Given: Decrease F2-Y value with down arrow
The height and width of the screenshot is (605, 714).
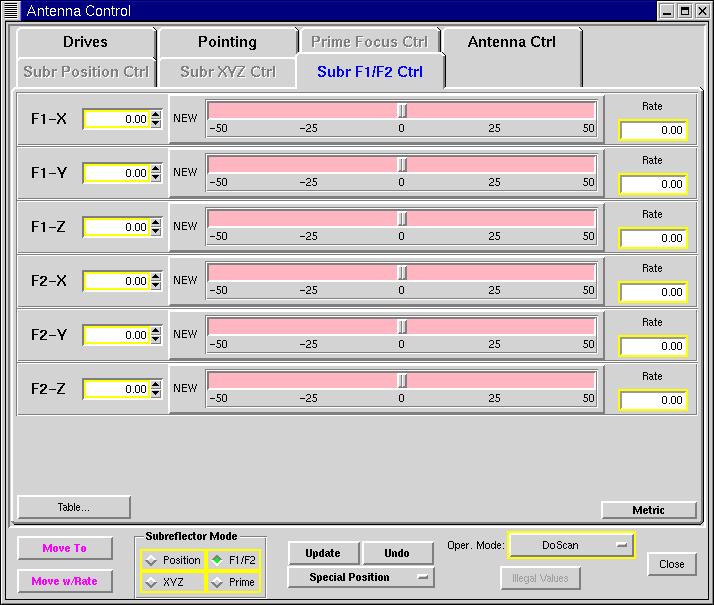Looking at the screenshot, I should [156, 339].
